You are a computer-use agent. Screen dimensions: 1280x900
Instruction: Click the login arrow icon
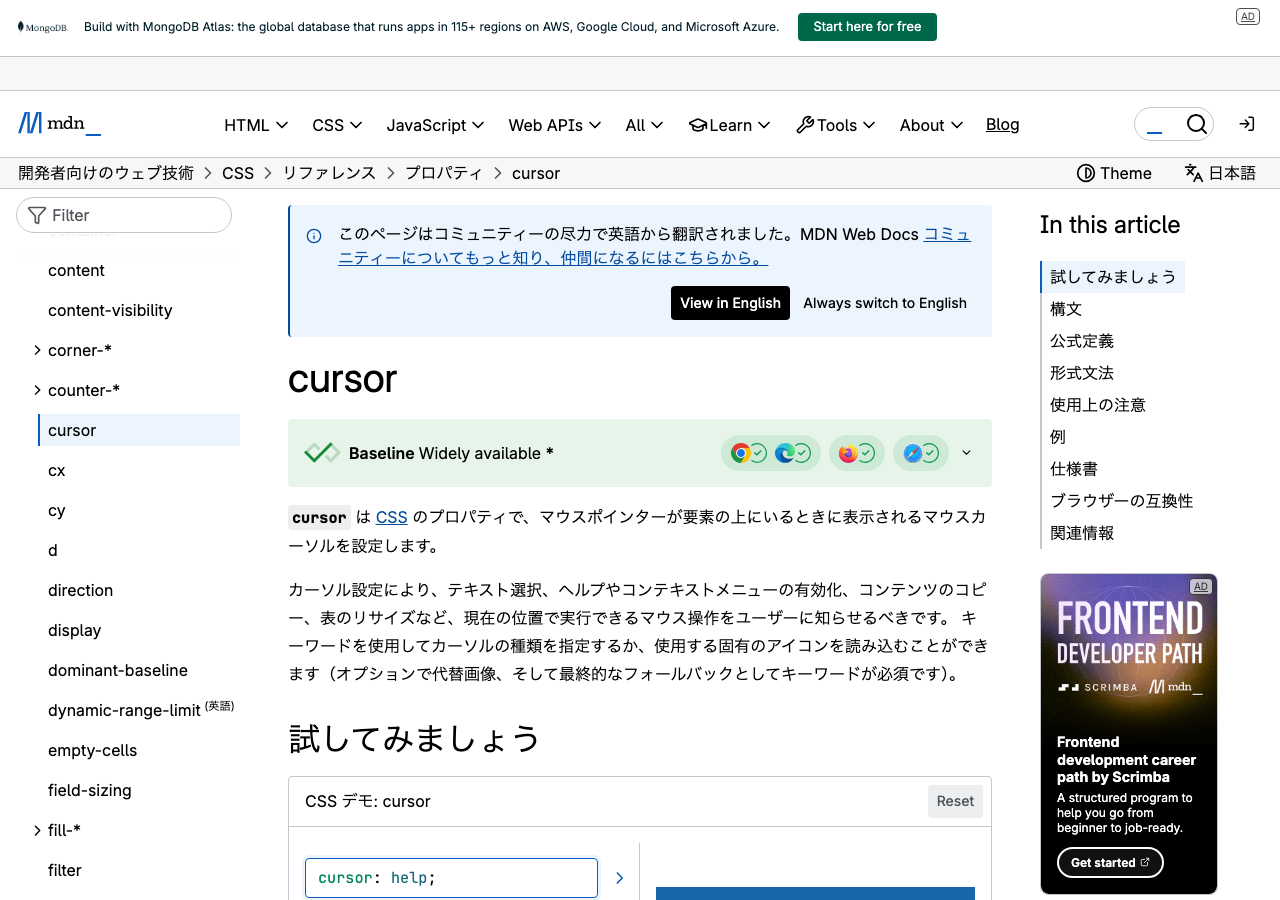tap(1246, 124)
